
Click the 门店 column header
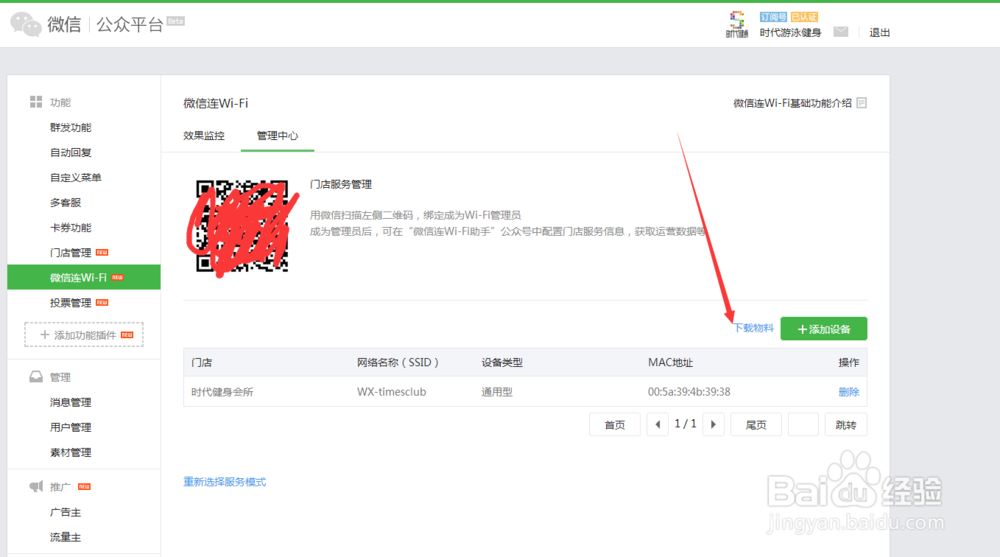click(202, 362)
